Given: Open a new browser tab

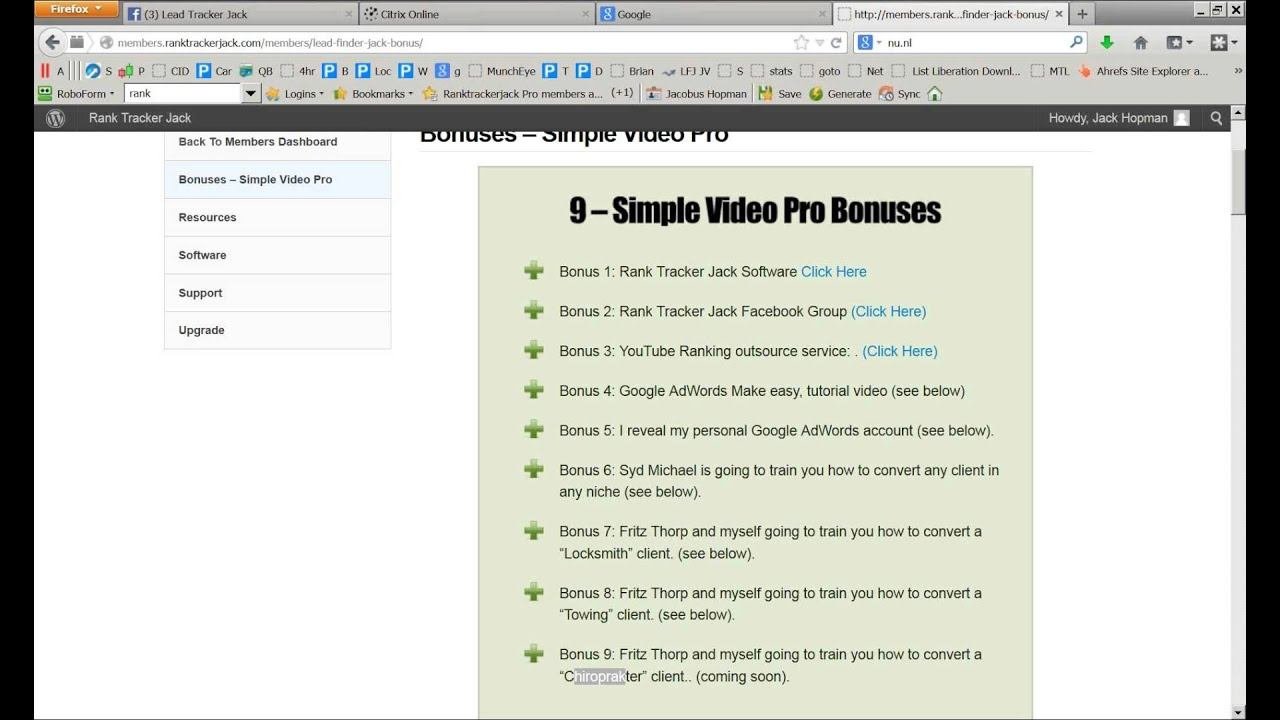Looking at the screenshot, I should pyautogui.click(x=1082, y=14).
